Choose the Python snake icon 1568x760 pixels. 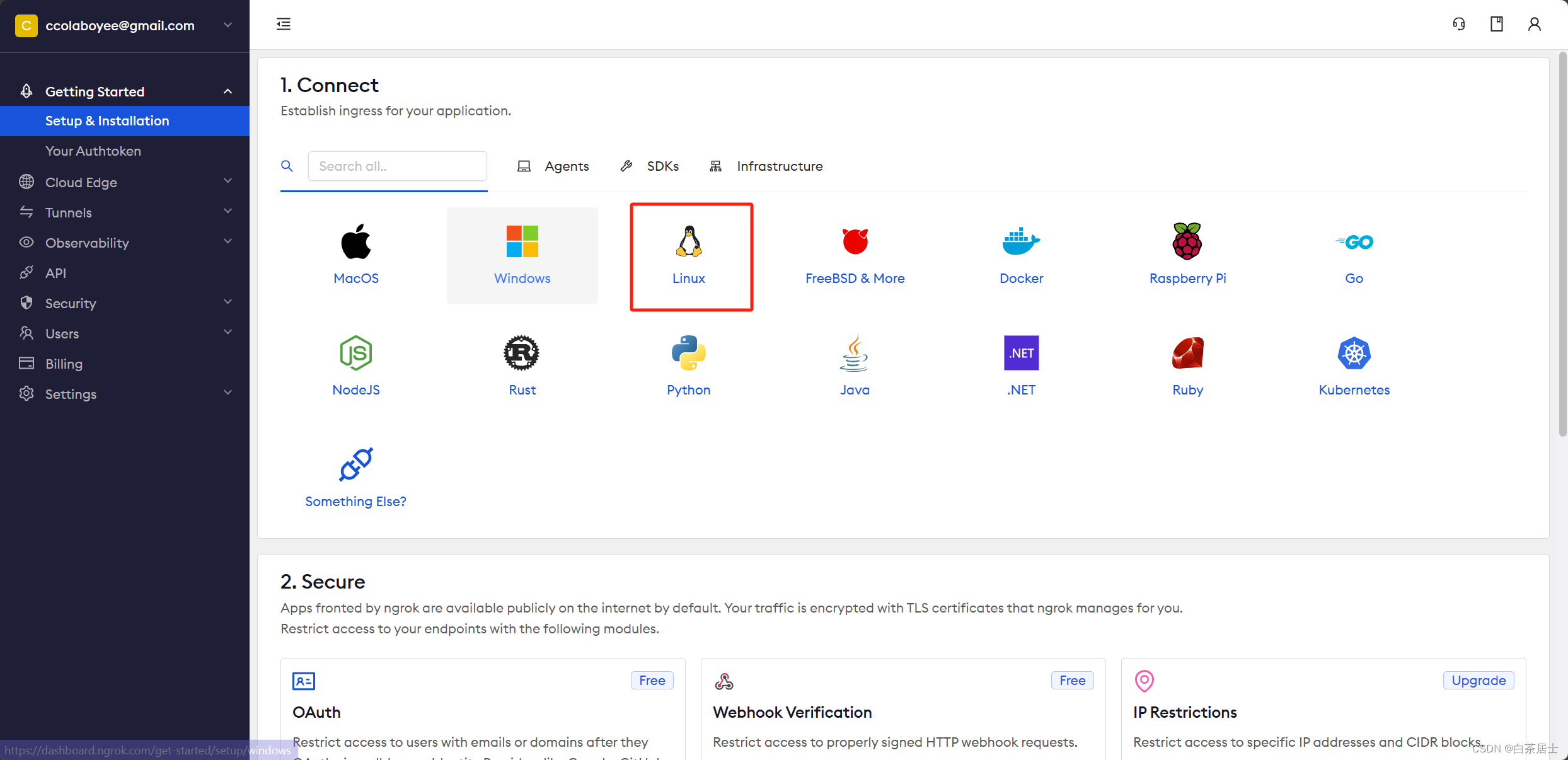point(689,353)
